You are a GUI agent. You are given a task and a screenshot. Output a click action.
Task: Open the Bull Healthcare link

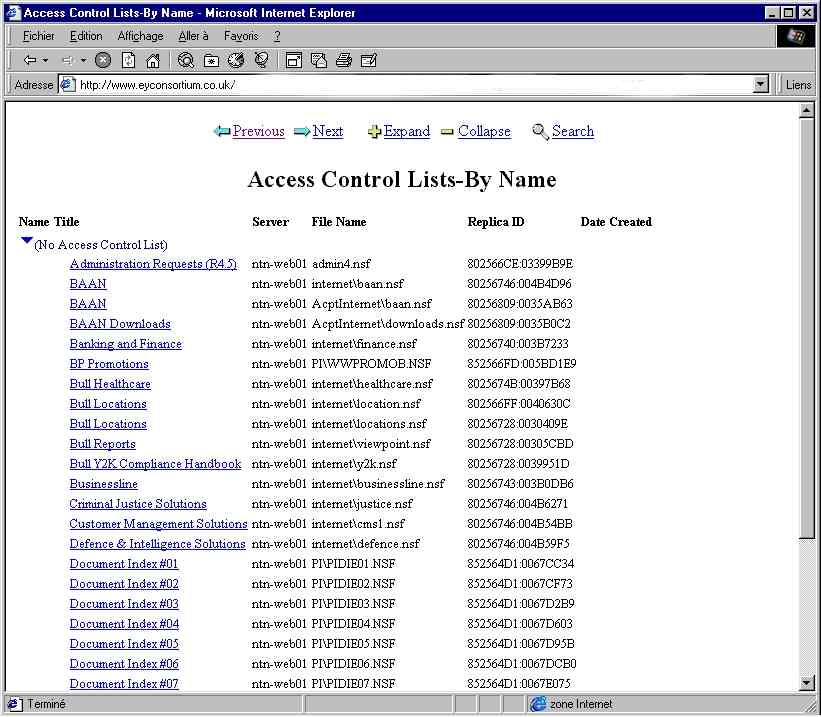(x=110, y=384)
